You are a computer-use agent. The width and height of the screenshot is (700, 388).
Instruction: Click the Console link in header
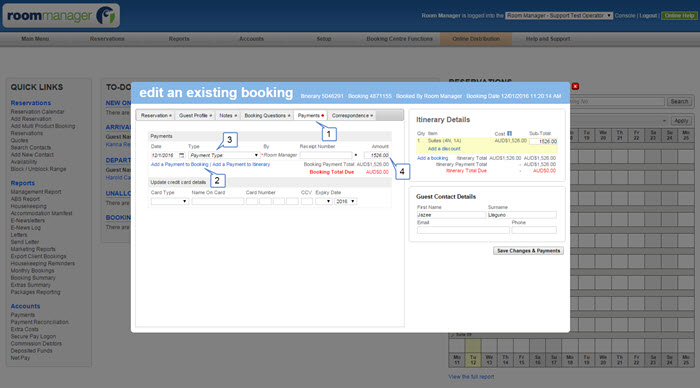coord(625,16)
